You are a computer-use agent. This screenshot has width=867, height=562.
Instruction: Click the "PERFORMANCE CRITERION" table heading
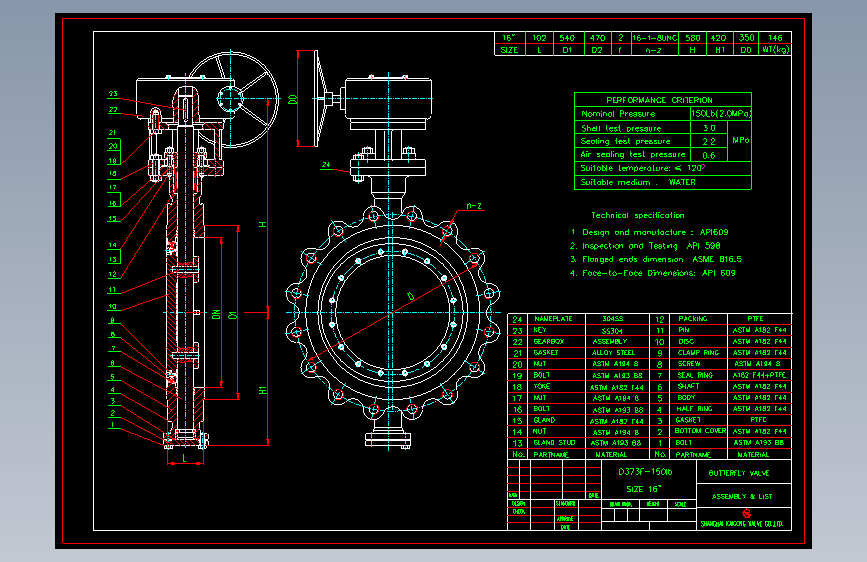[659, 100]
